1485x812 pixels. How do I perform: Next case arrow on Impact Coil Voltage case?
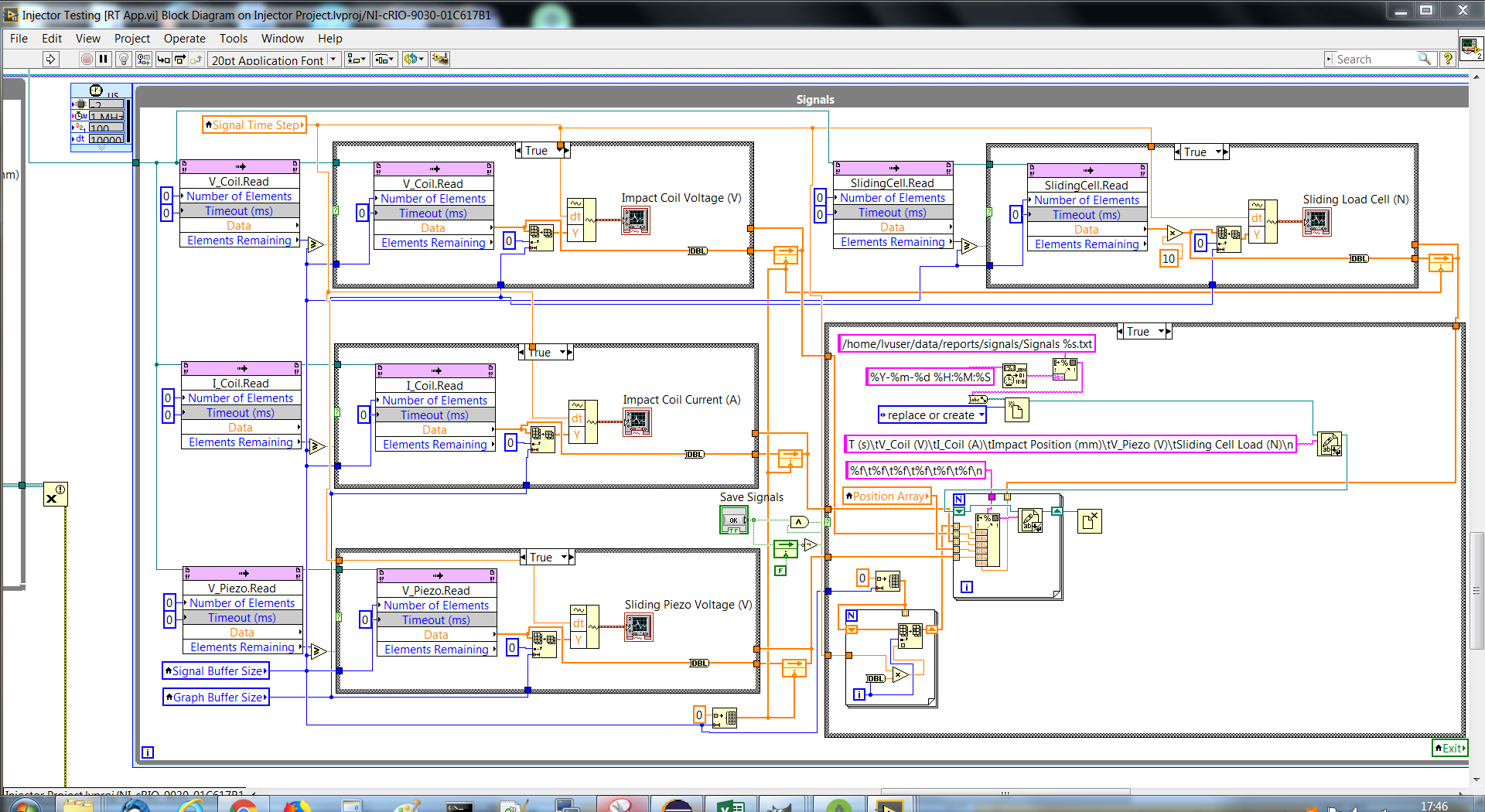[567, 151]
